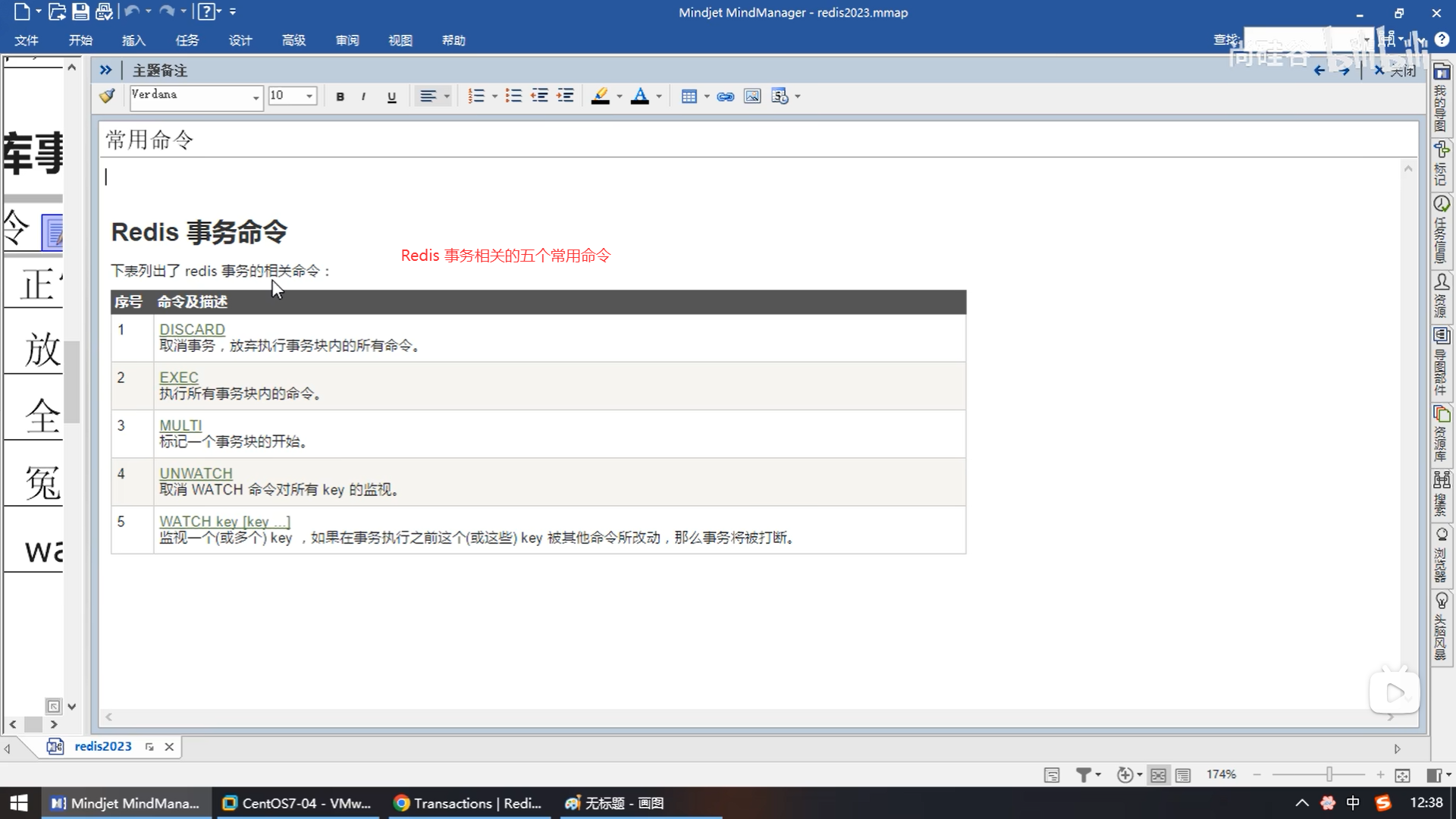Screen dimensions: 1456x819
Task: Open the font size dropdown
Action: click(309, 96)
